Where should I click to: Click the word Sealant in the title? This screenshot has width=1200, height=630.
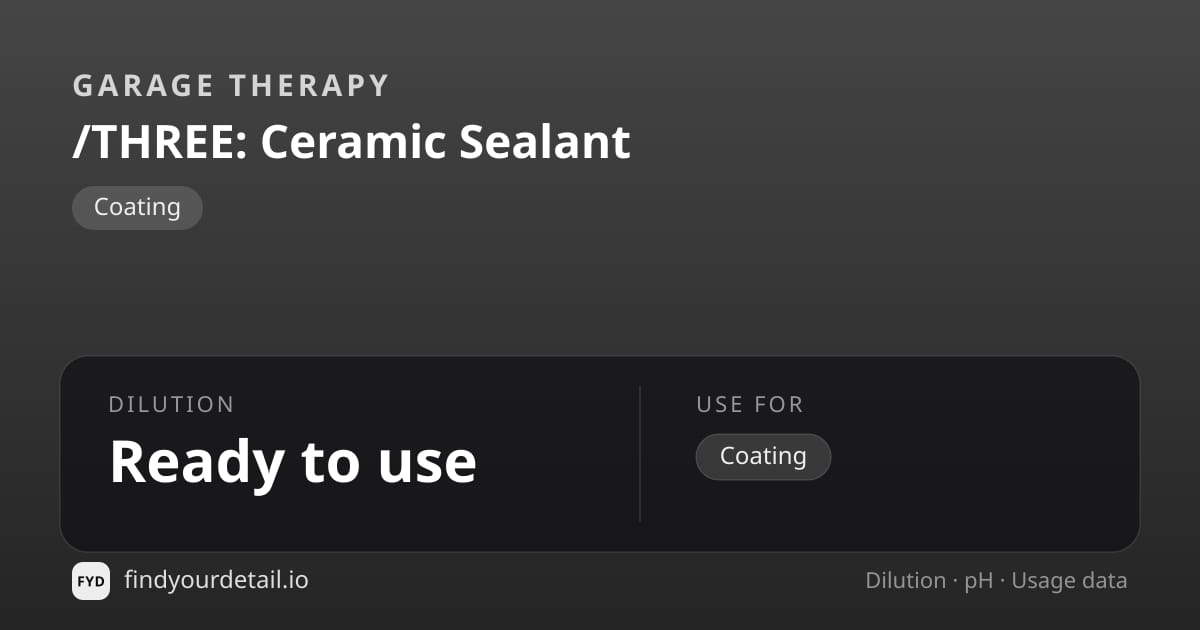pos(545,142)
